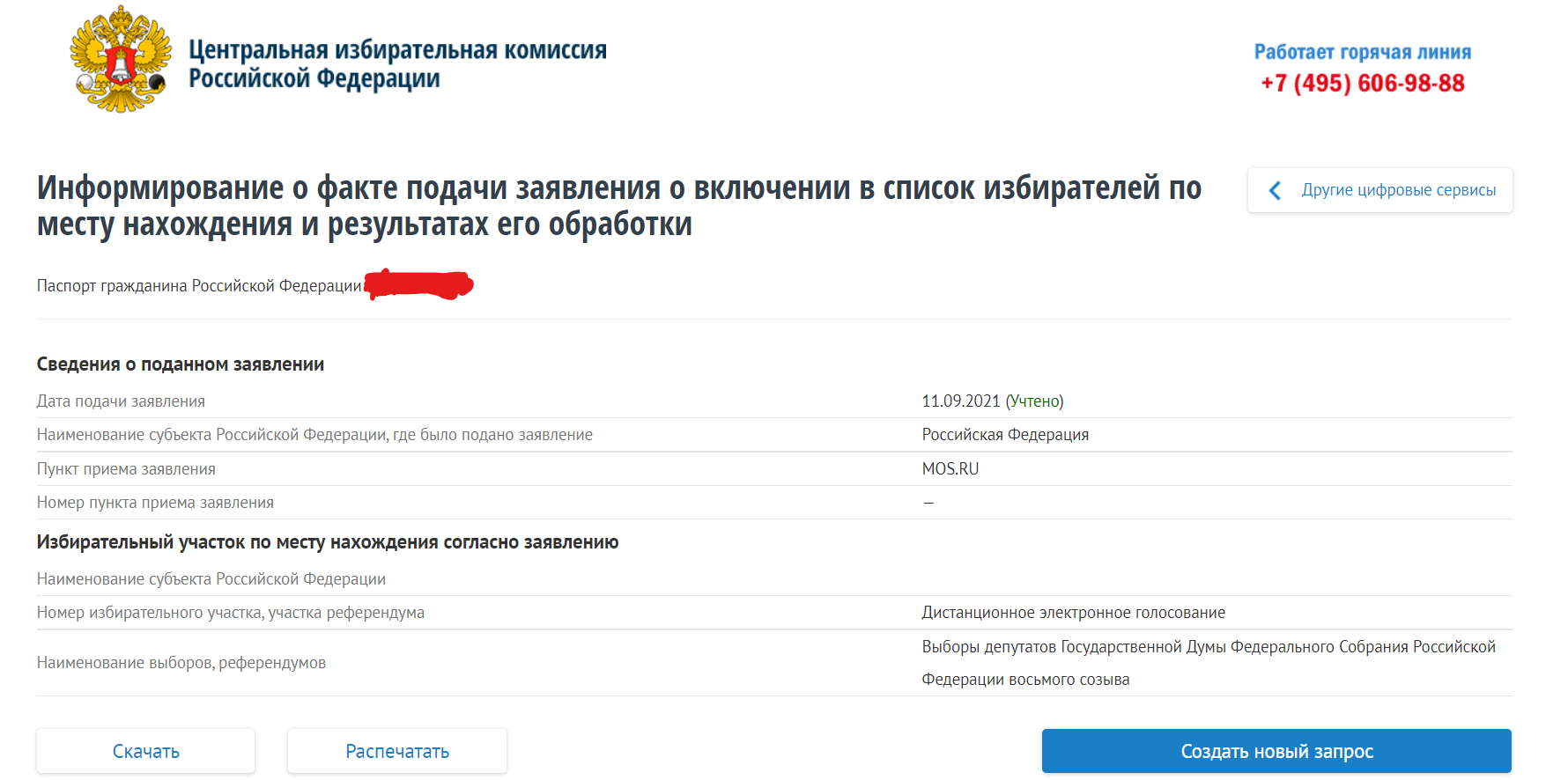Open "Другие цифровые сервисы" link
Screen dimensions: 1568x780
coord(1398,190)
